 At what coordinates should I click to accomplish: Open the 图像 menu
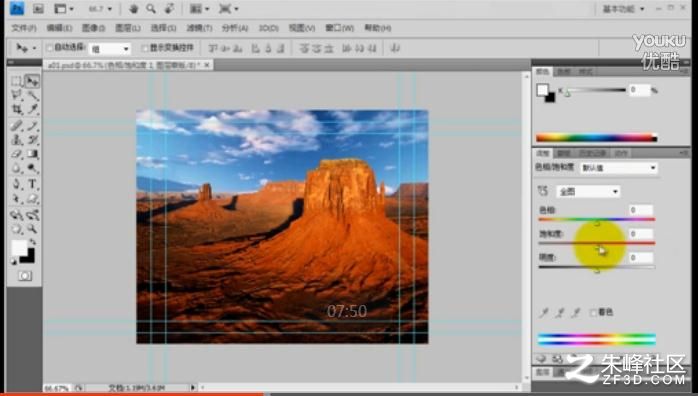tap(93, 28)
